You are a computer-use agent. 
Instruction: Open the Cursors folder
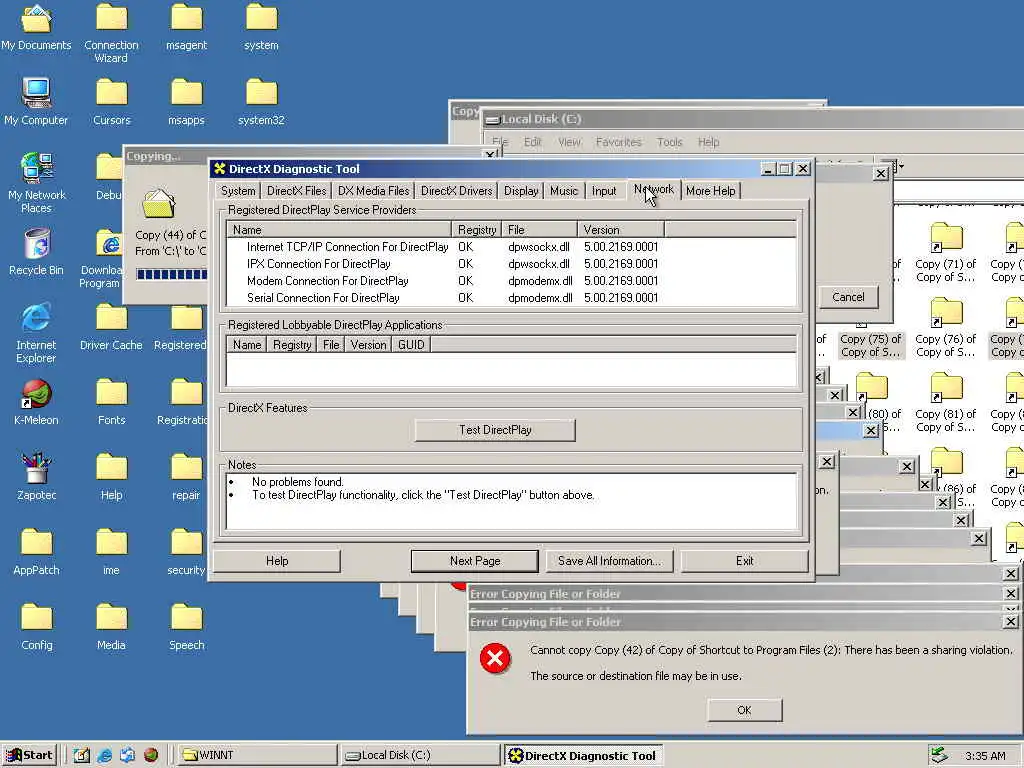[x=112, y=102]
